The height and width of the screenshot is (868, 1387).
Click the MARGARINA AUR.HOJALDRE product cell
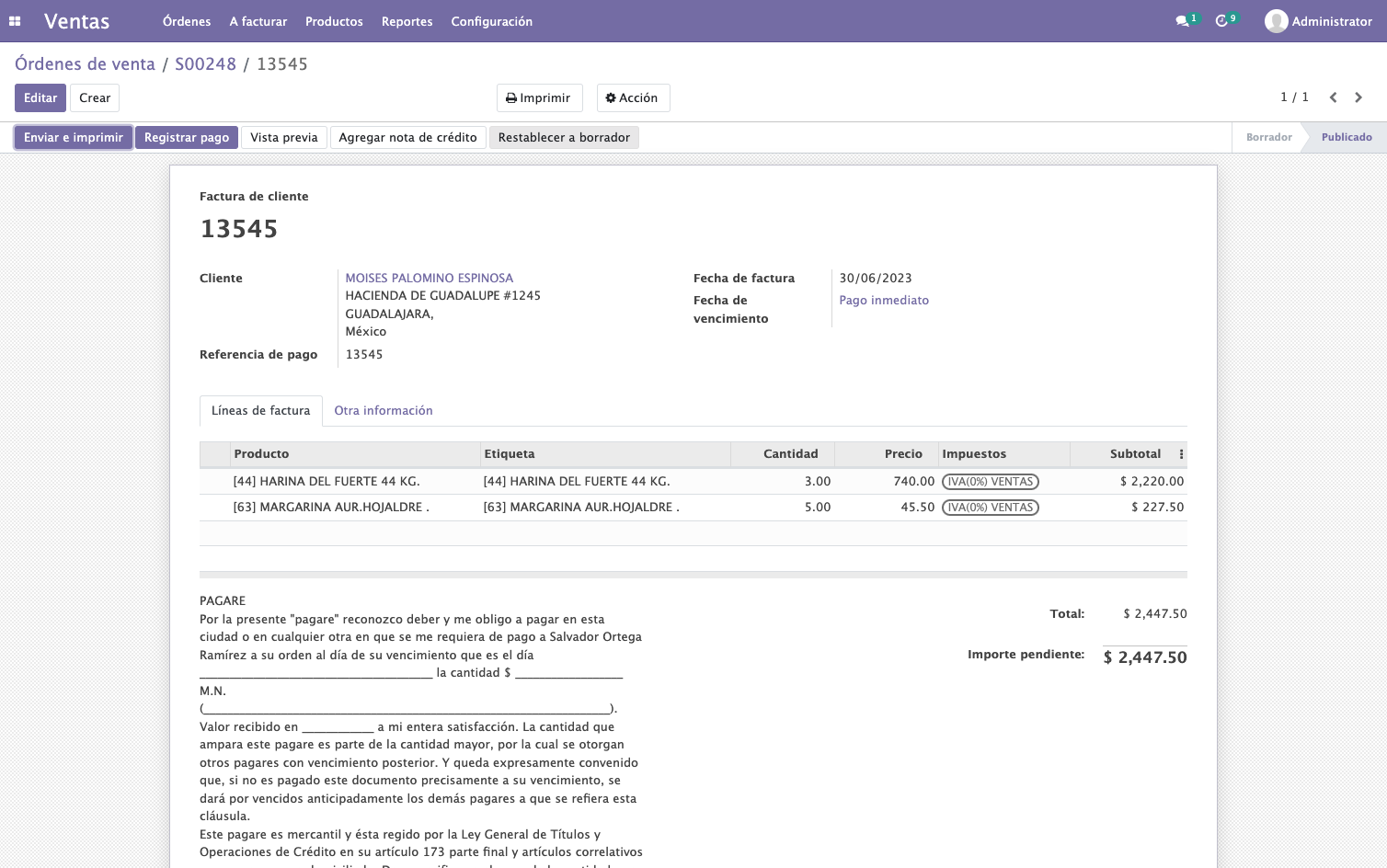(355, 508)
